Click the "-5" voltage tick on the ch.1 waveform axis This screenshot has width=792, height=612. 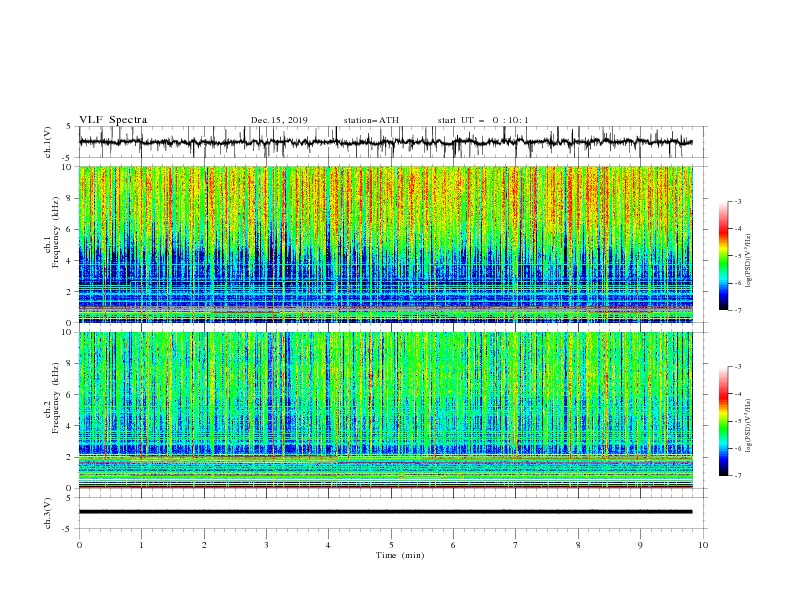pos(68,158)
